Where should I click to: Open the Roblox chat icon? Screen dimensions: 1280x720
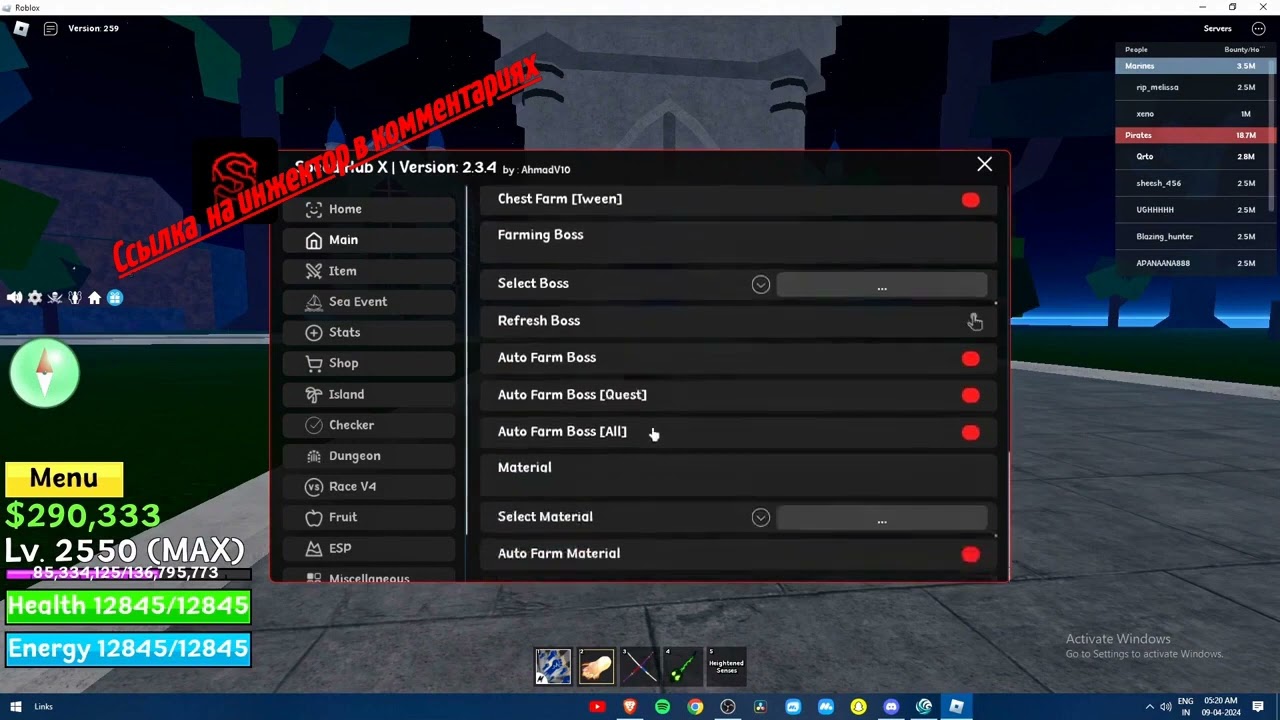coord(50,28)
